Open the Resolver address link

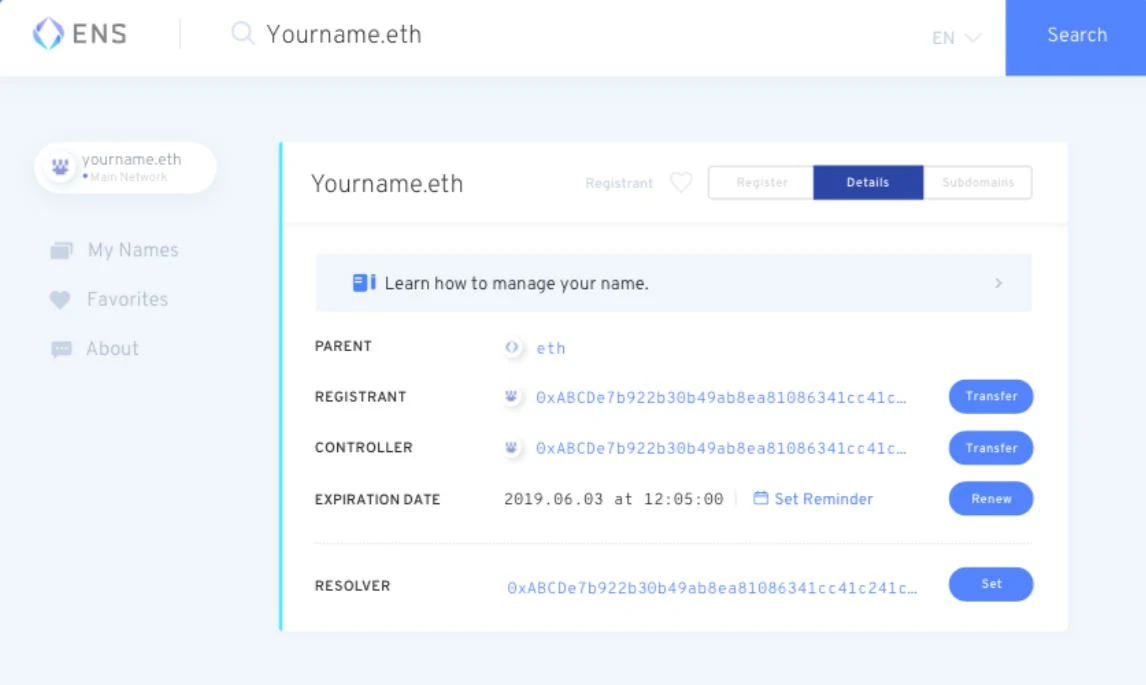pyautogui.click(x=712, y=588)
